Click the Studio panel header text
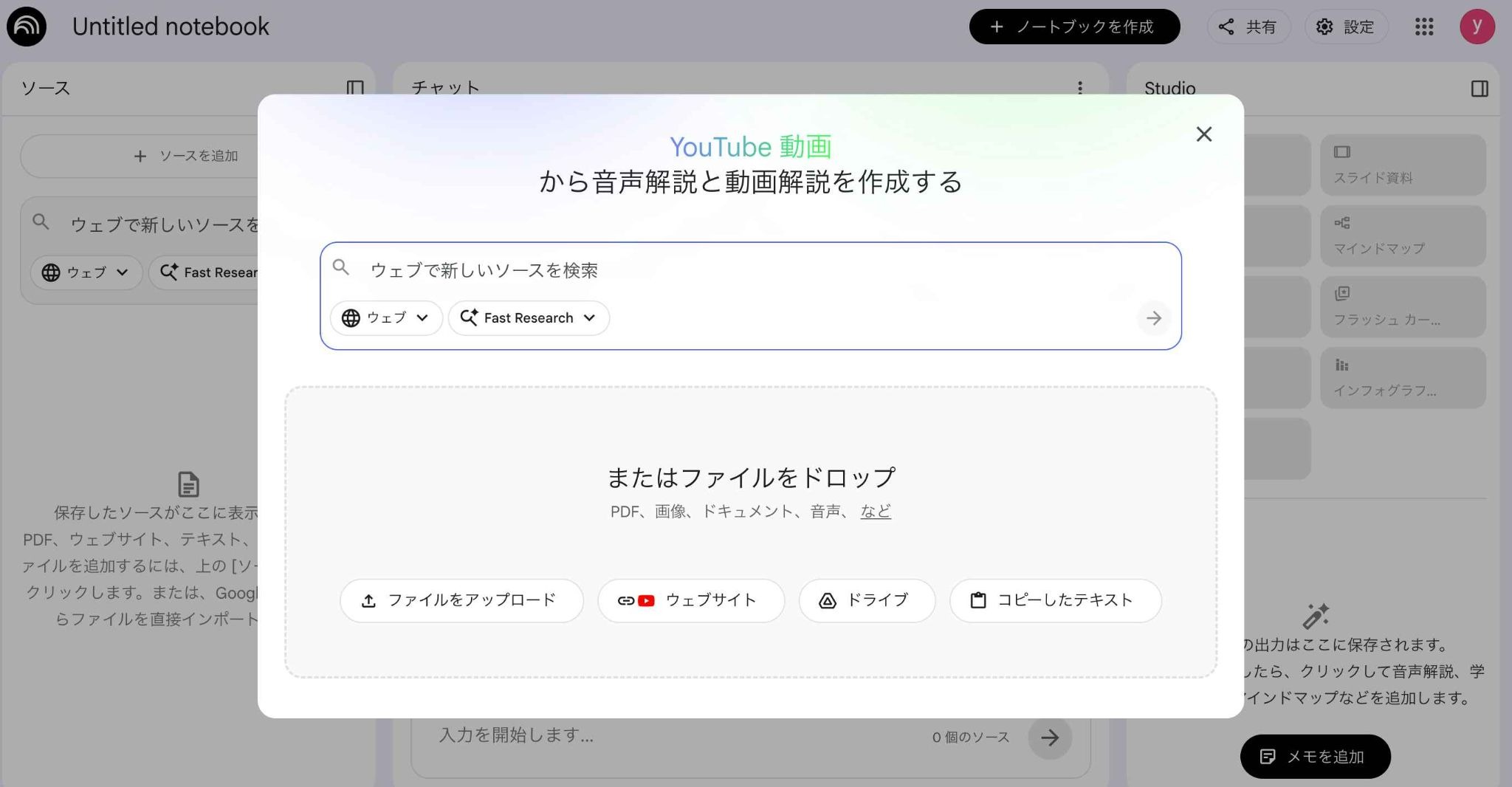The image size is (1512, 787). coord(1169,88)
